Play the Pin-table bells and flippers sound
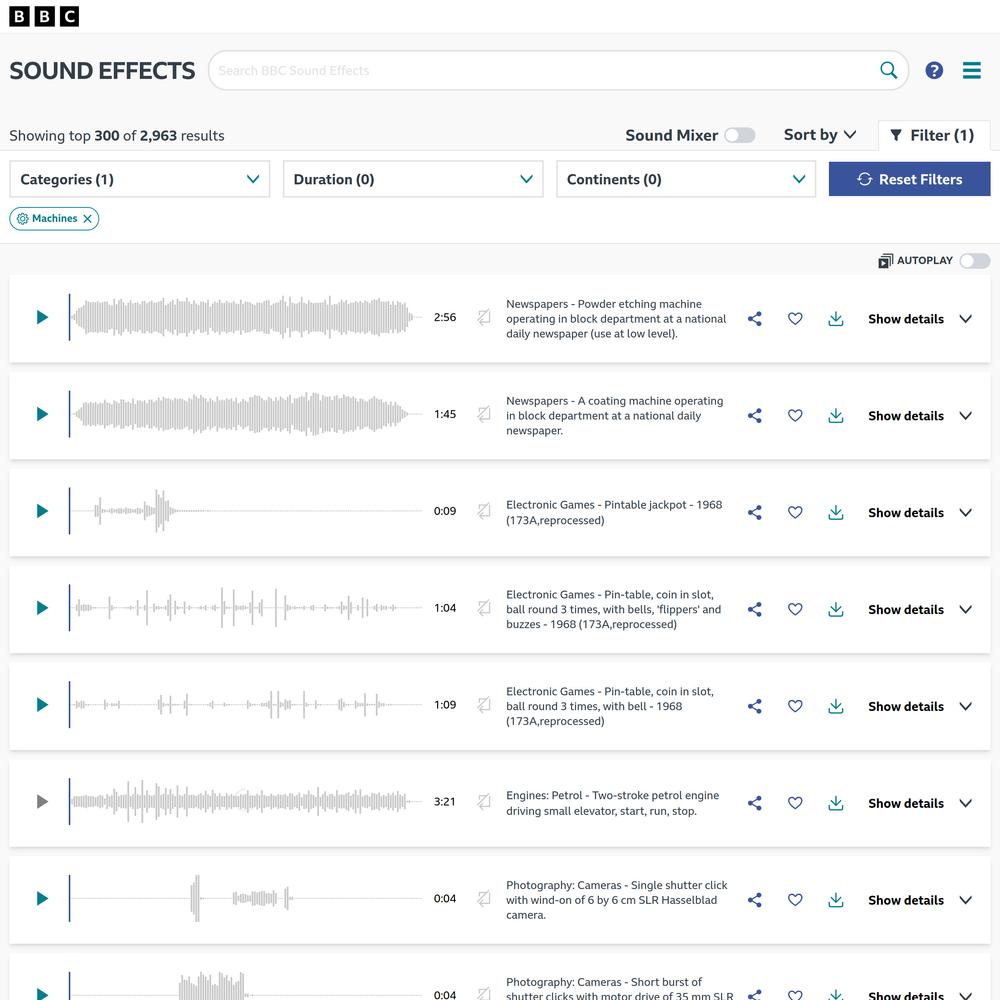The height and width of the screenshot is (1000, 1000). coord(42,608)
